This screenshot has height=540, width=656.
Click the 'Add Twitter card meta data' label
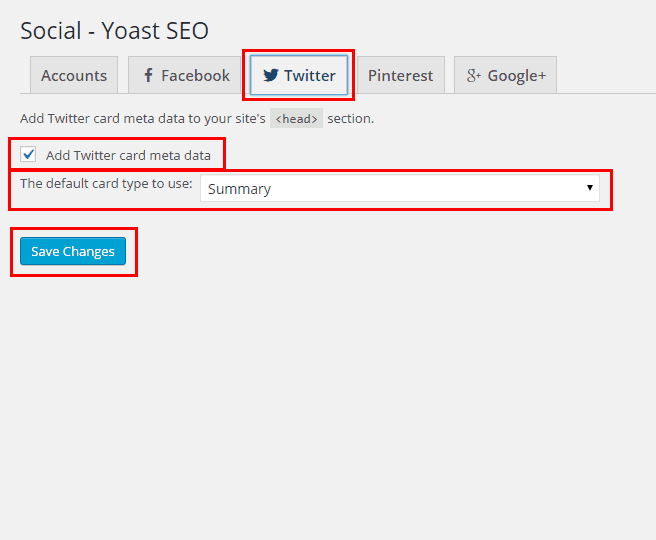click(128, 155)
